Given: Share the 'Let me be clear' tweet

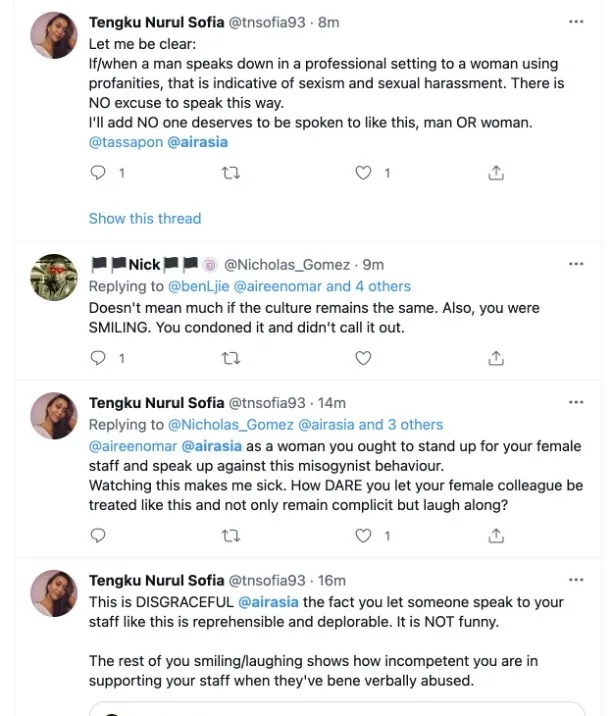Looking at the screenshot, I should (x=496, y=173).
